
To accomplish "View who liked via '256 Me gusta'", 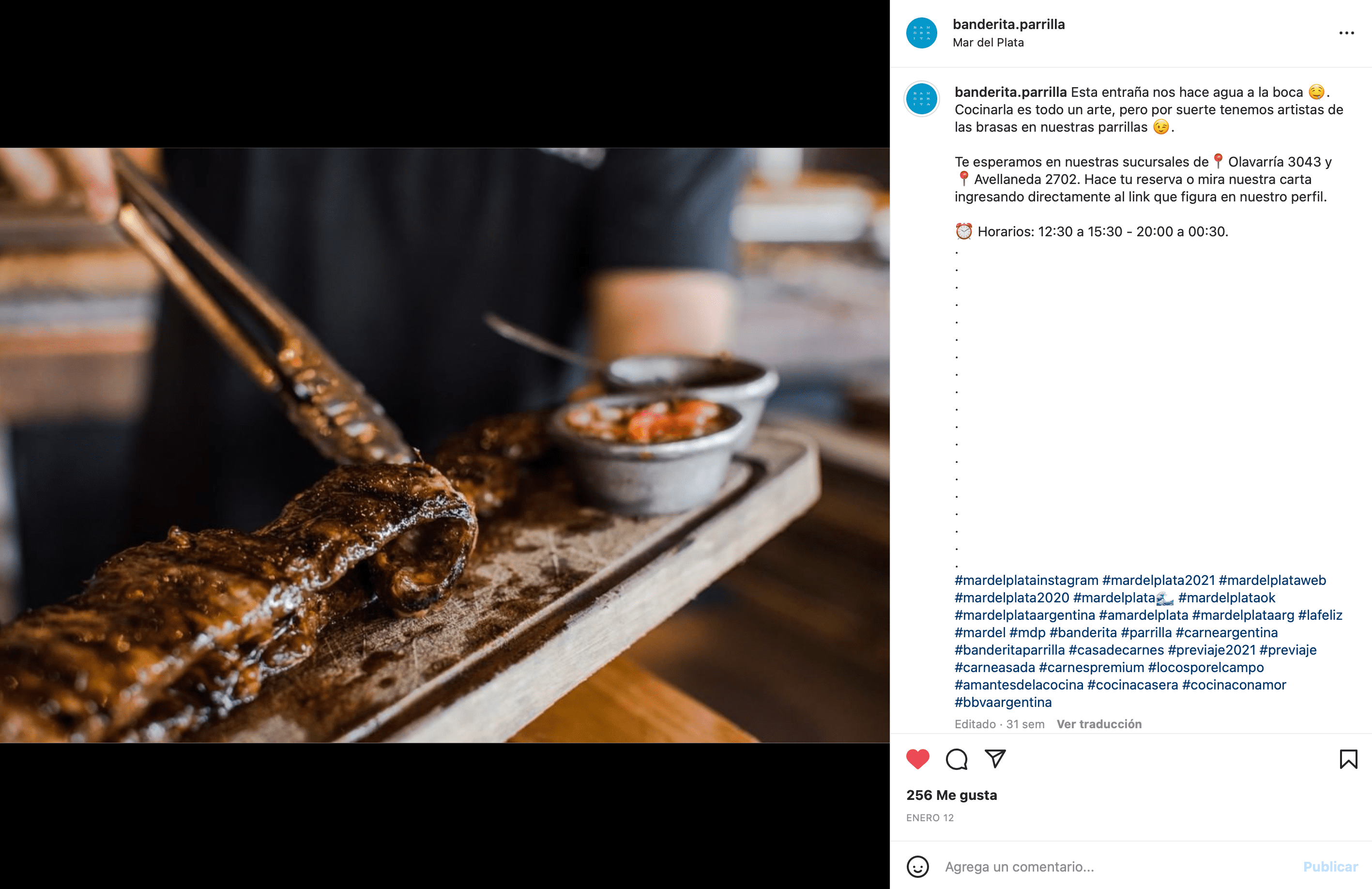I will tap(951, 795).
